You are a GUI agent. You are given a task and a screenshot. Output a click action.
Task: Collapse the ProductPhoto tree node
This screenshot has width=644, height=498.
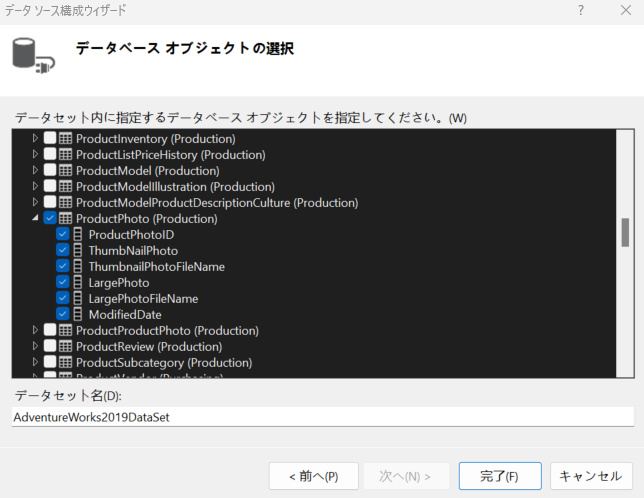[x=36, y=219]
